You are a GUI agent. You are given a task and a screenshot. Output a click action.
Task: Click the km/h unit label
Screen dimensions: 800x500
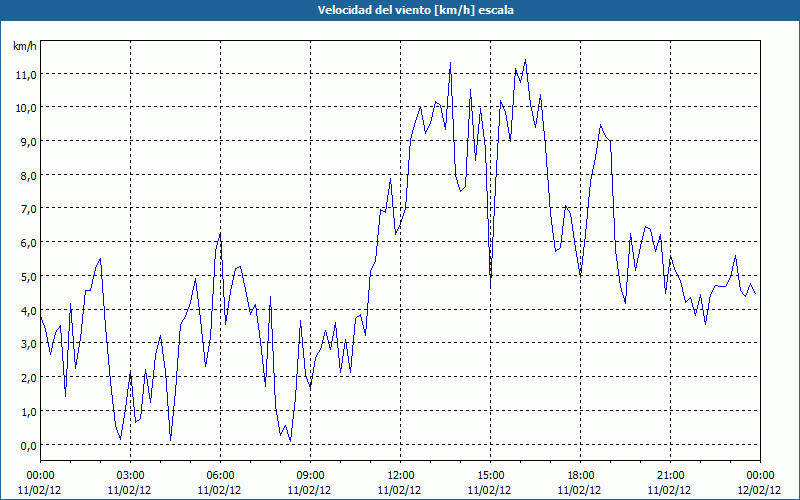(24, 46)
